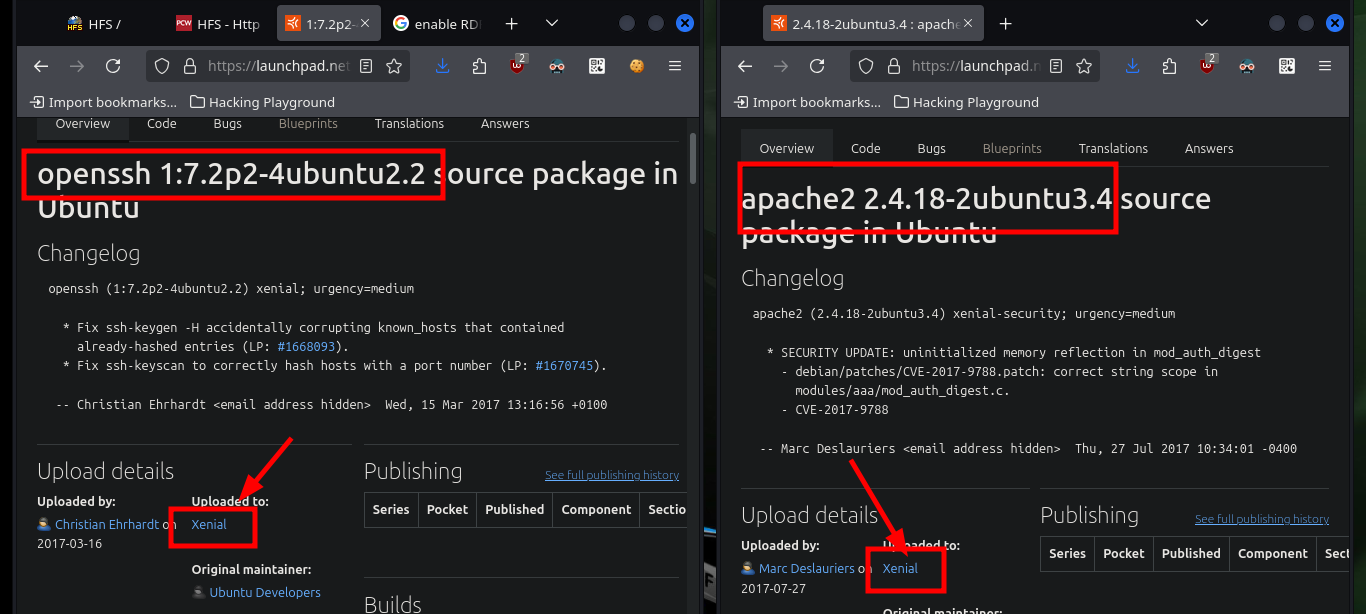Open downloads panel in left browser window
This screenshot has height=614, width=1366.
444,66
